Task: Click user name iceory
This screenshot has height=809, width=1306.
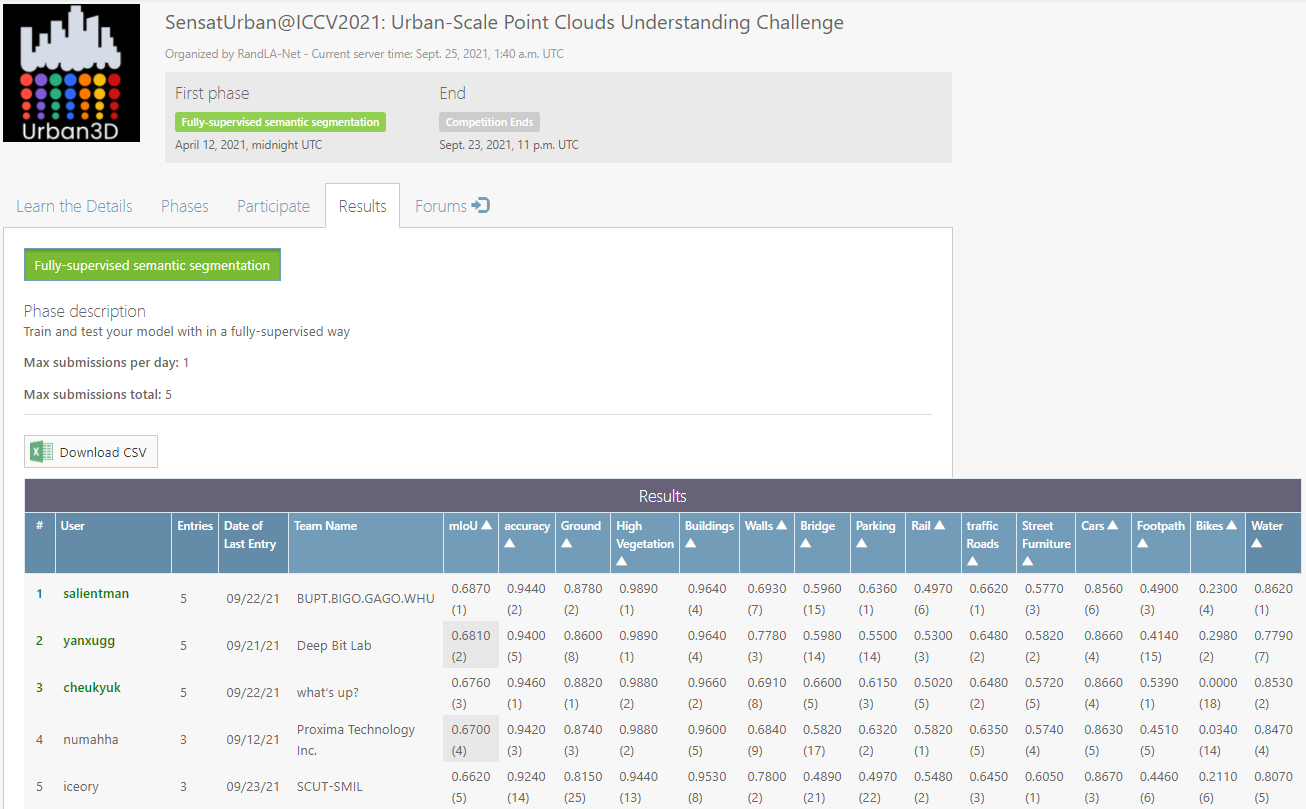Action: (x=81, y=787)
